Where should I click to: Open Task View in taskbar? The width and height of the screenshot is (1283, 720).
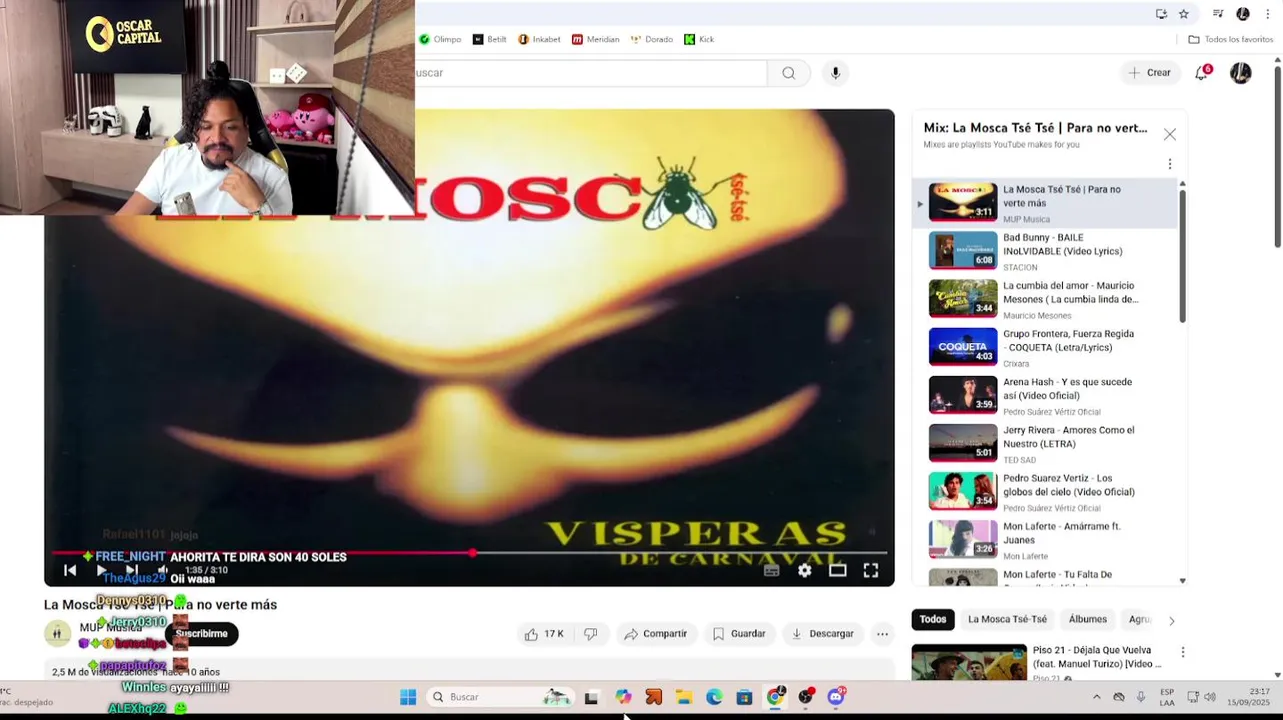pyautogui.click(x=591, y=697)
